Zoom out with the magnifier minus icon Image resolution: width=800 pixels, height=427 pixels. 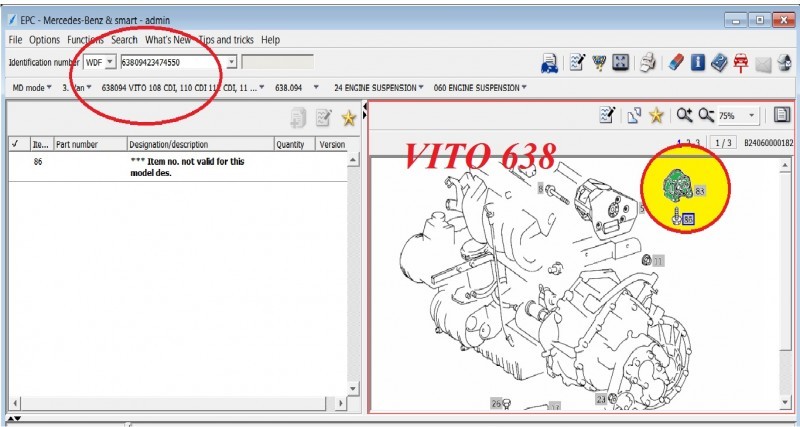(706, 116)
